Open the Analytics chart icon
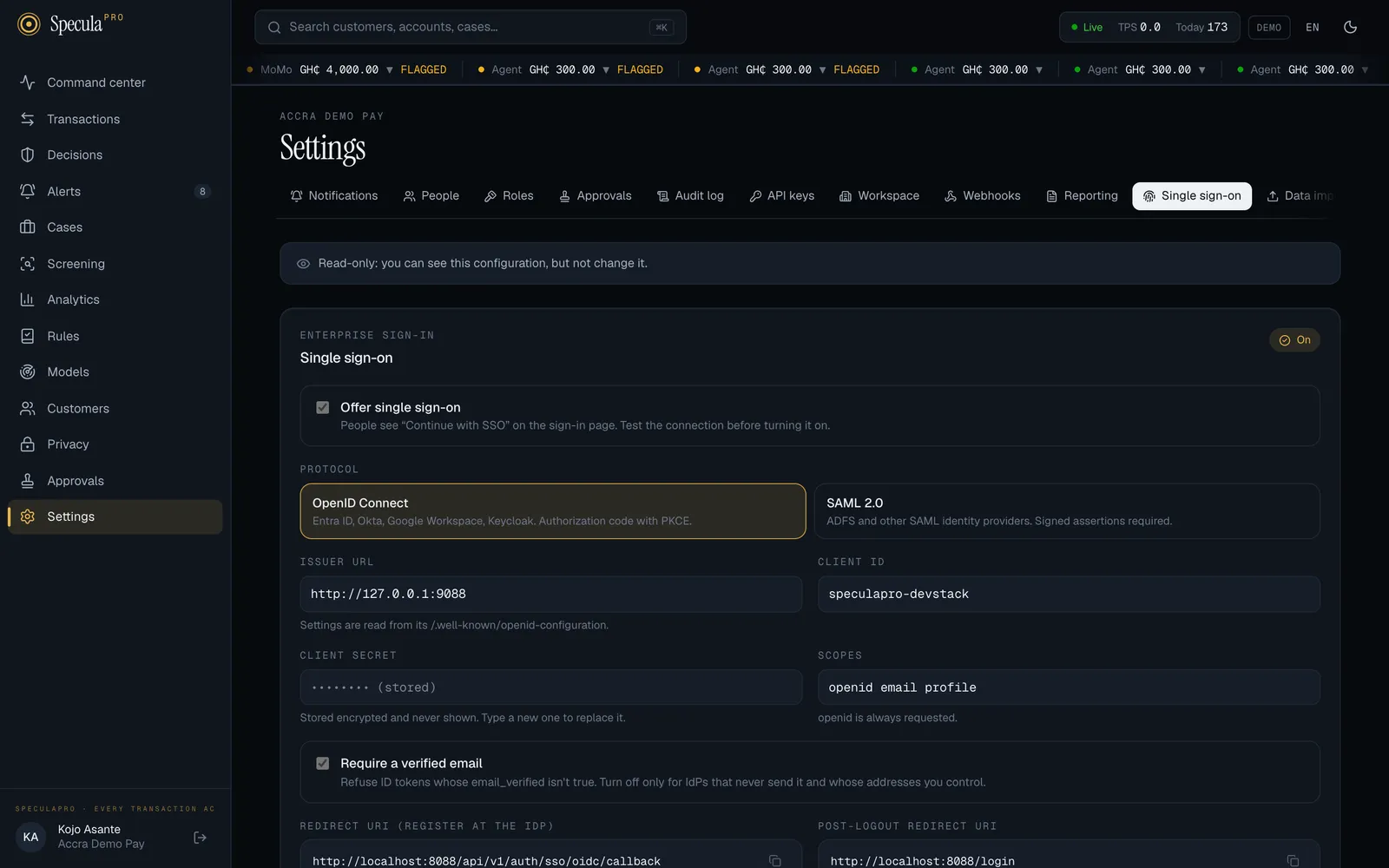This screenshot has height=868, width=1389. [28, 299]
